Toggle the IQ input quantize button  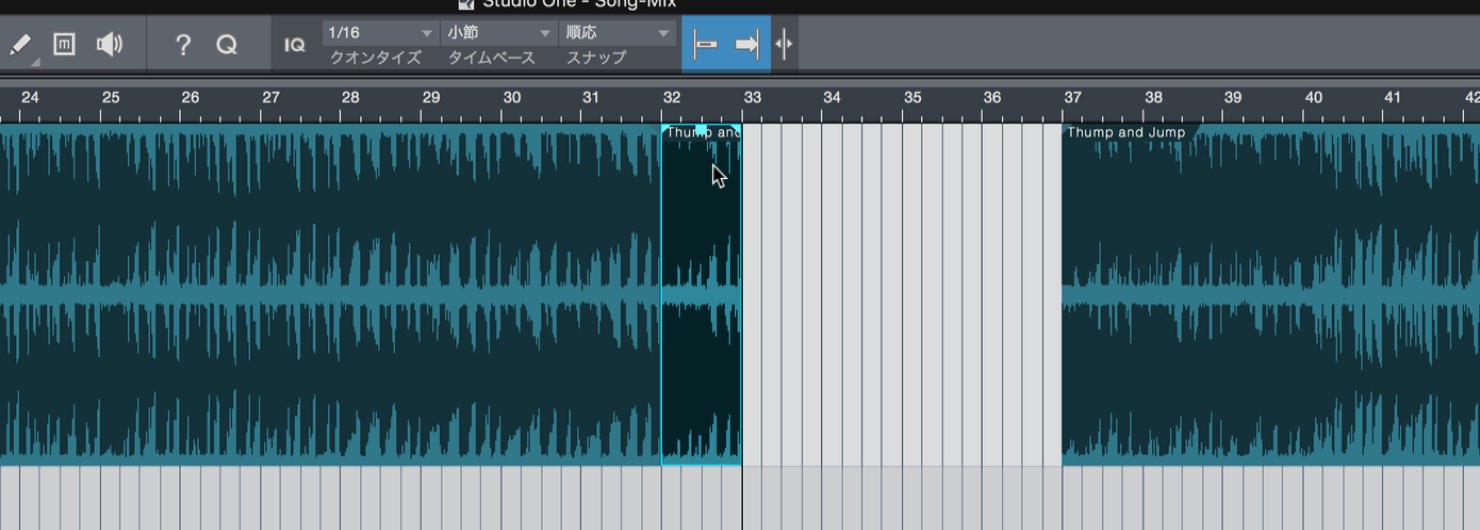click(295, 45)
